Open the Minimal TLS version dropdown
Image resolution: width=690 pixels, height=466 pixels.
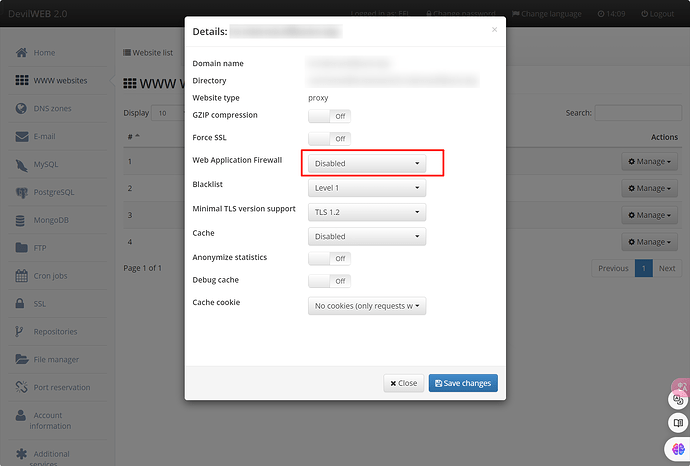point(367,212)
